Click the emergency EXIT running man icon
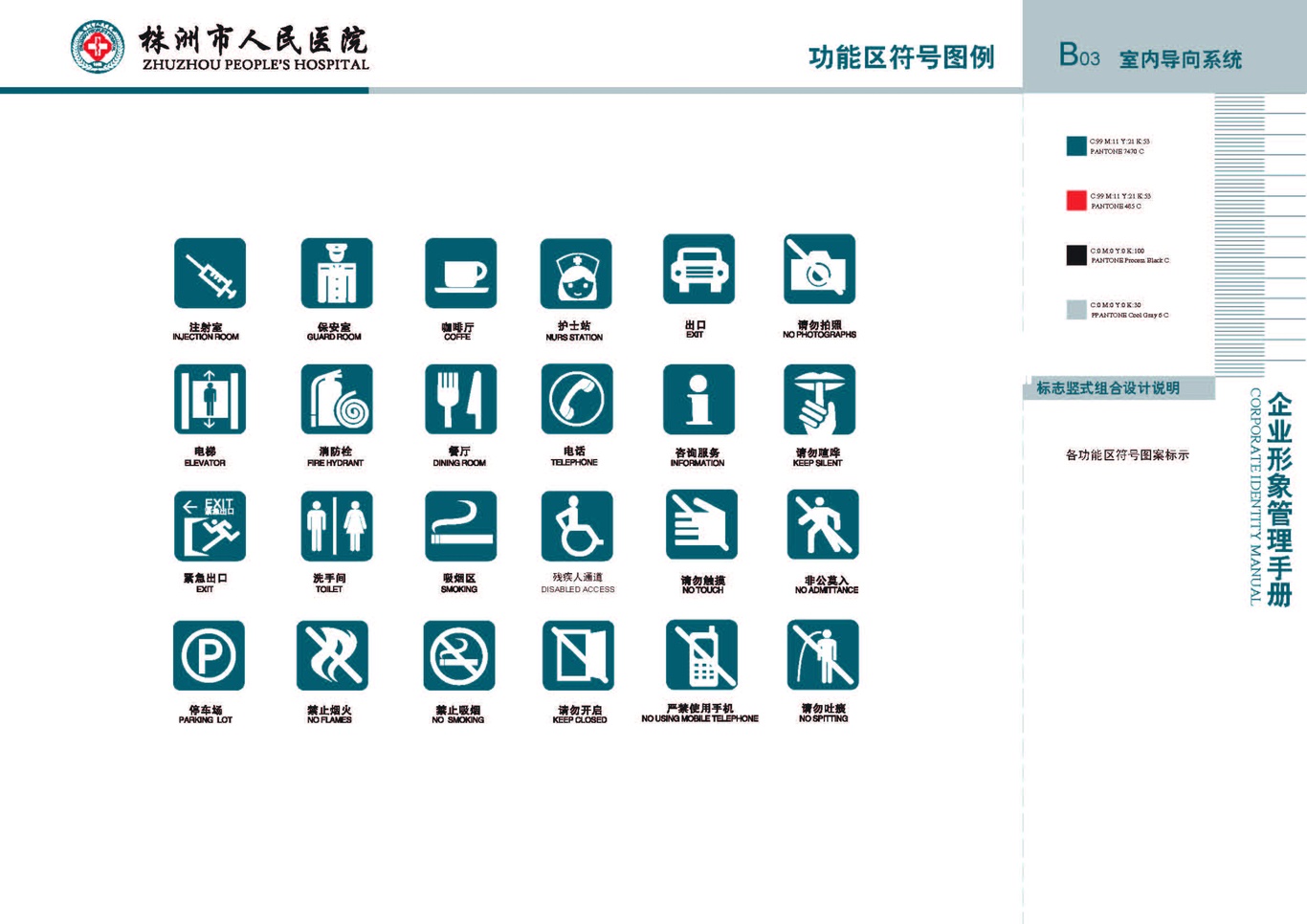 pyautogui.click(x=210, y=526)
